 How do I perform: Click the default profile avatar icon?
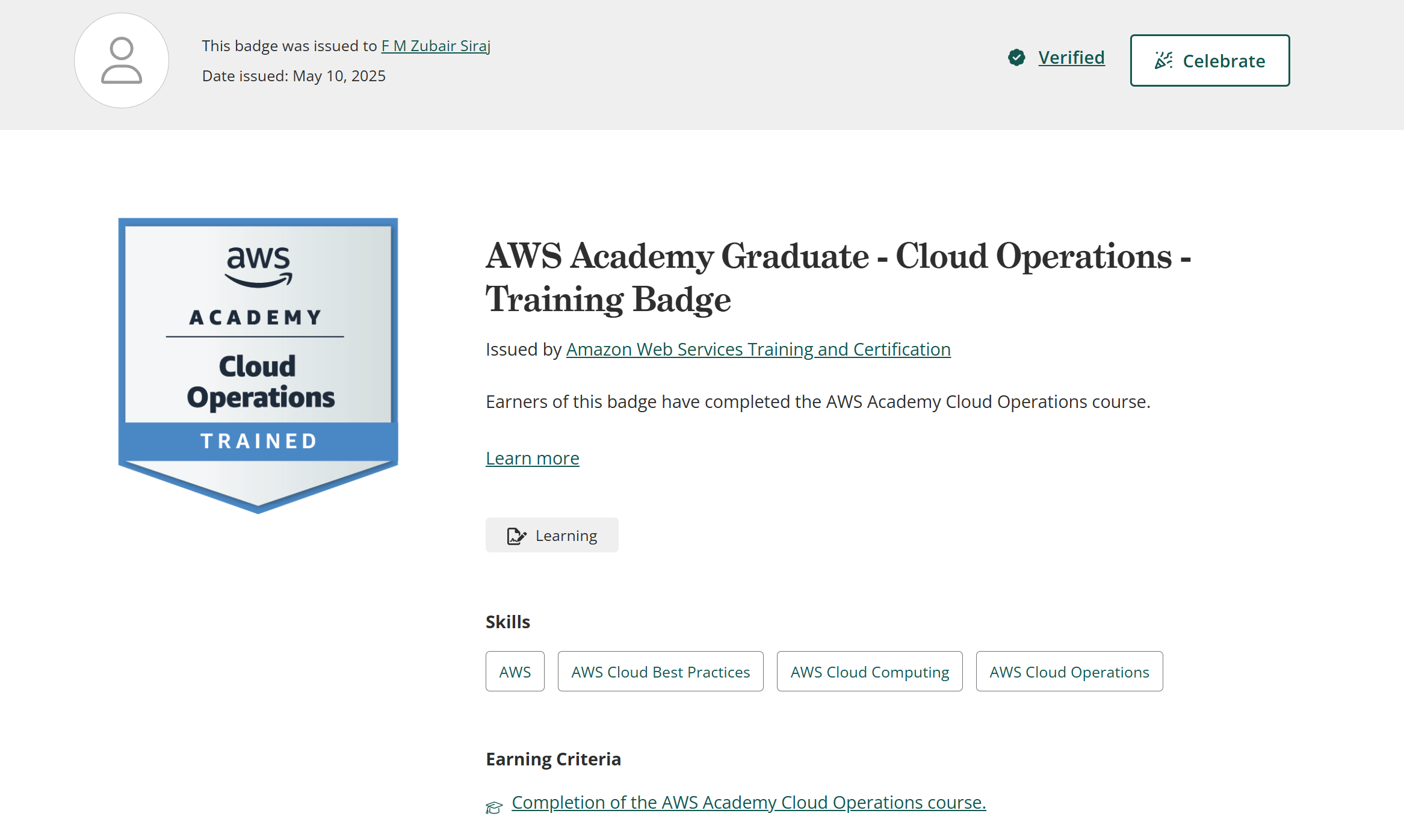[122, 61]
